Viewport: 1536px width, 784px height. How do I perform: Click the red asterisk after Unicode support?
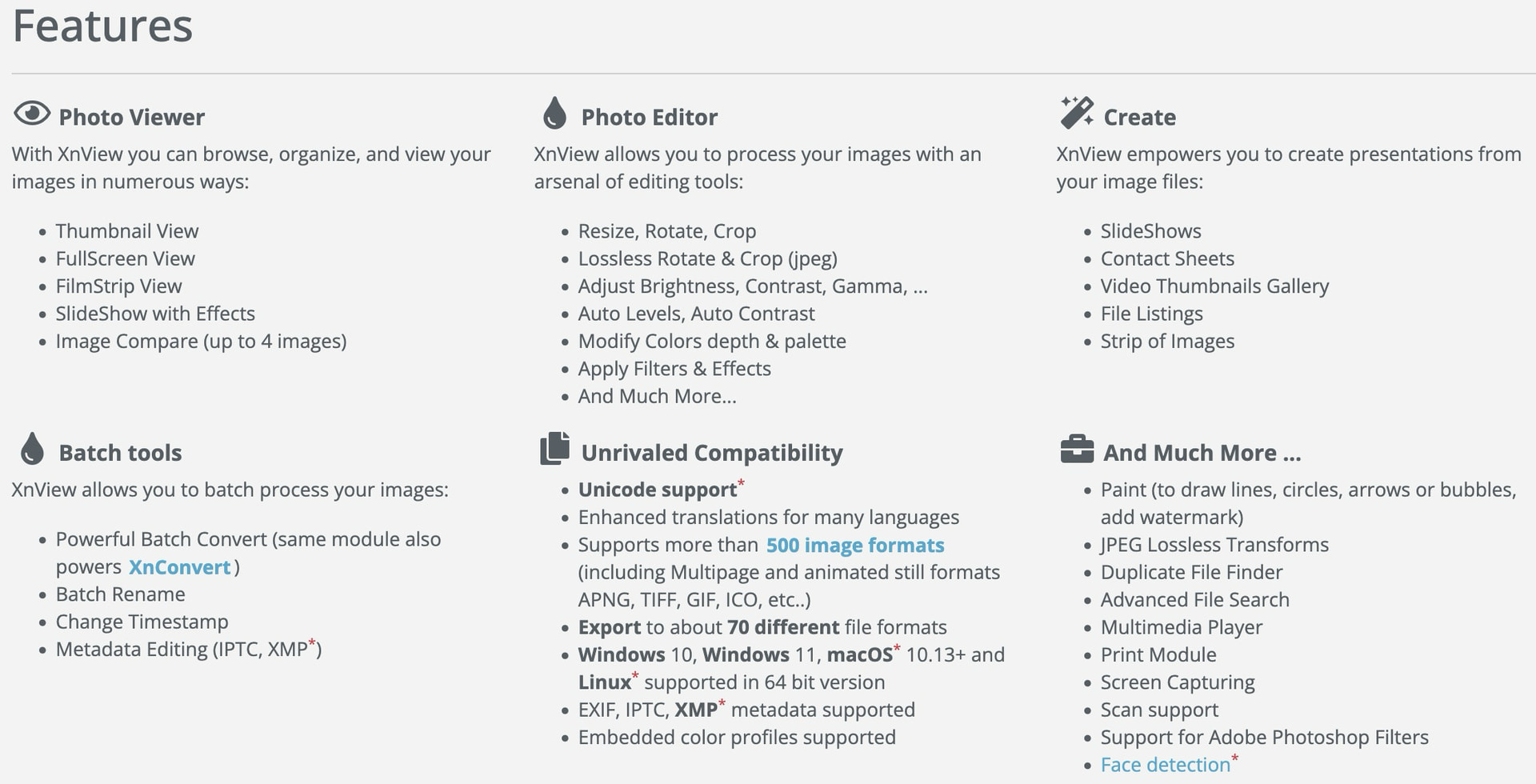coord(741,482)
